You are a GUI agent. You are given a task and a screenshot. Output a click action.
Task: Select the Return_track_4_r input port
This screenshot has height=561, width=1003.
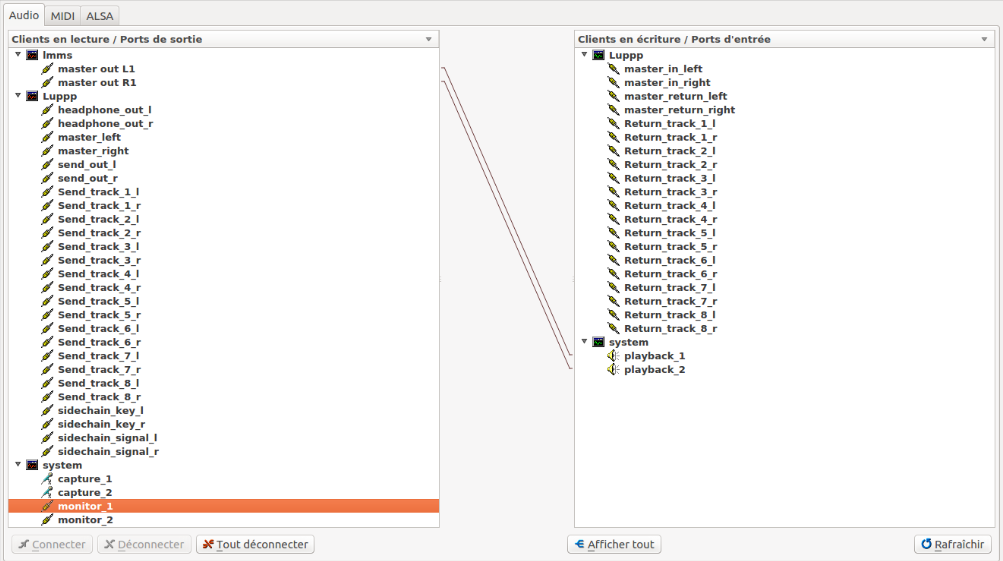coord(670,219)
